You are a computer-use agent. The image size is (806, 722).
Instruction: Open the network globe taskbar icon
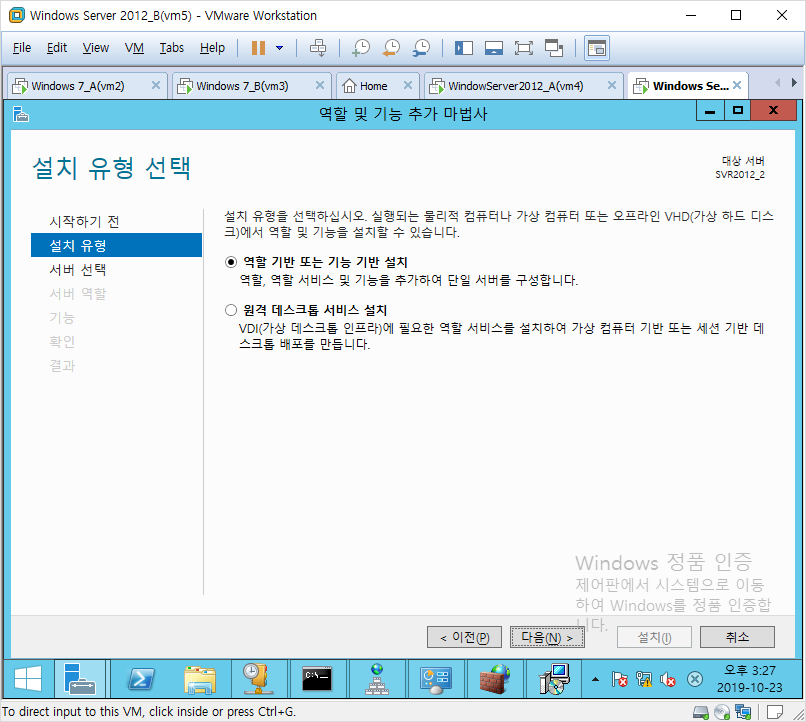[x=377, y=679]
